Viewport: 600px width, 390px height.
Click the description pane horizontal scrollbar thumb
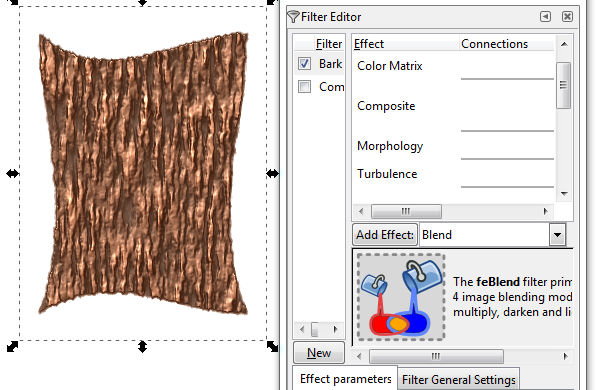click(x=436, y=356)
